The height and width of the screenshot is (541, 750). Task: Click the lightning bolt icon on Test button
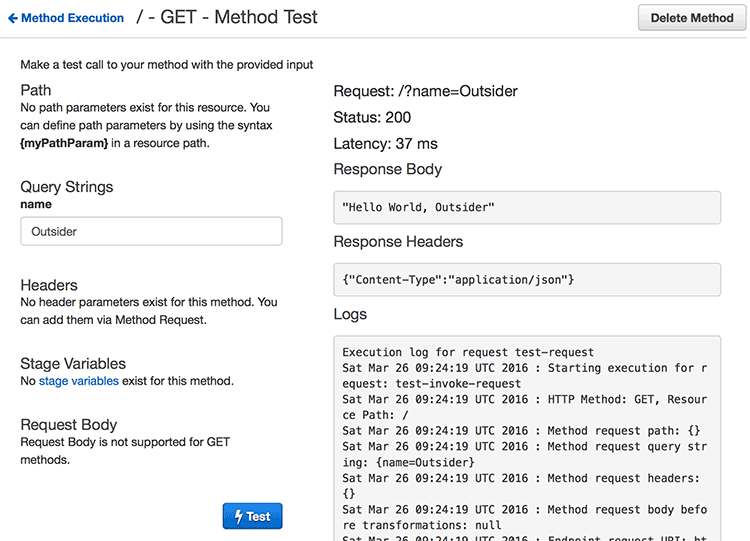239,517
